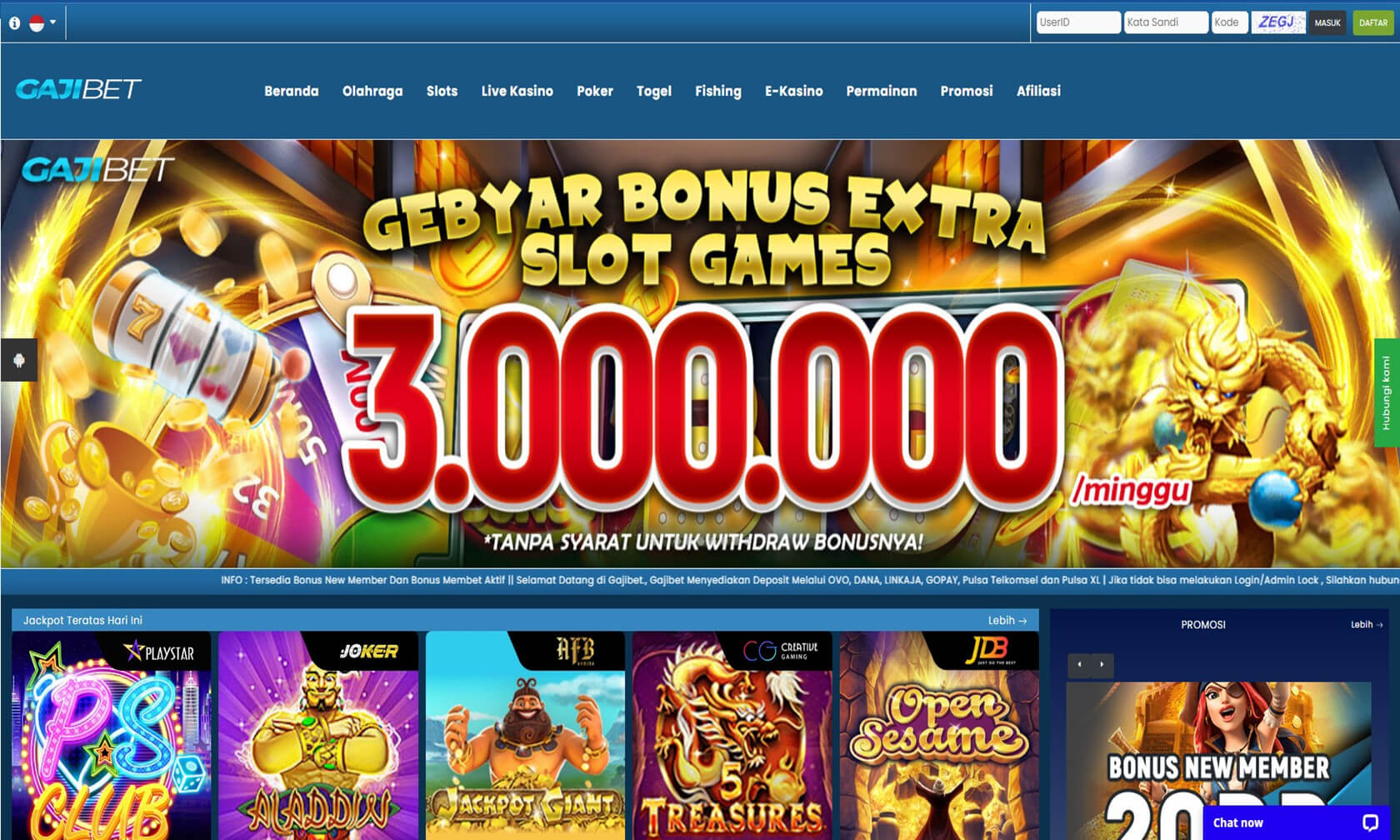
Task: Click the DAFTAR register button
Action: point(1372,22)
